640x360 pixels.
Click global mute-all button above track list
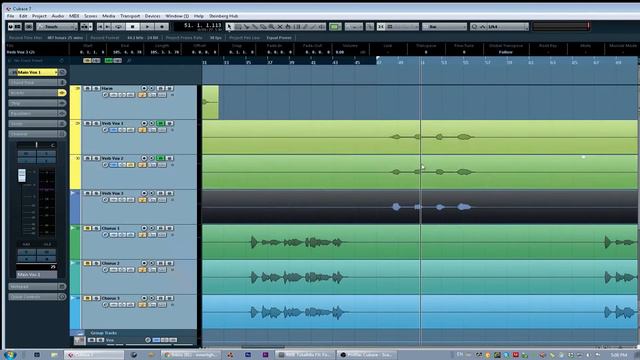pyautogui.click(x=87, y=60)
